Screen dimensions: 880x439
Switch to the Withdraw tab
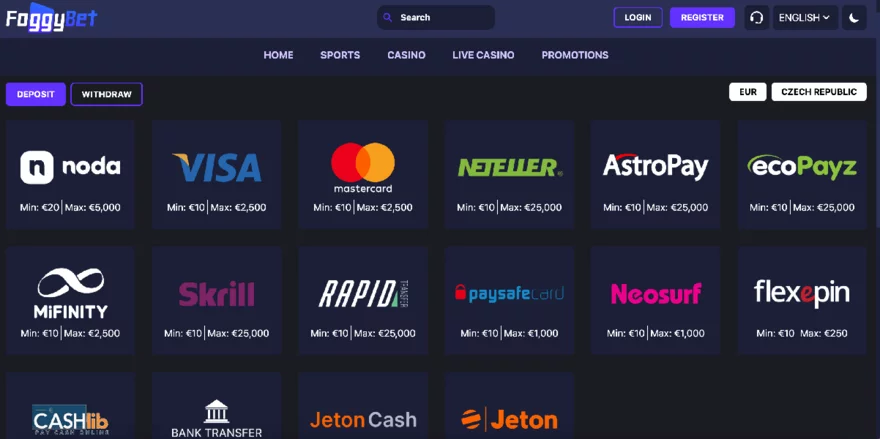pyautogui.click(x=107, y=94)
